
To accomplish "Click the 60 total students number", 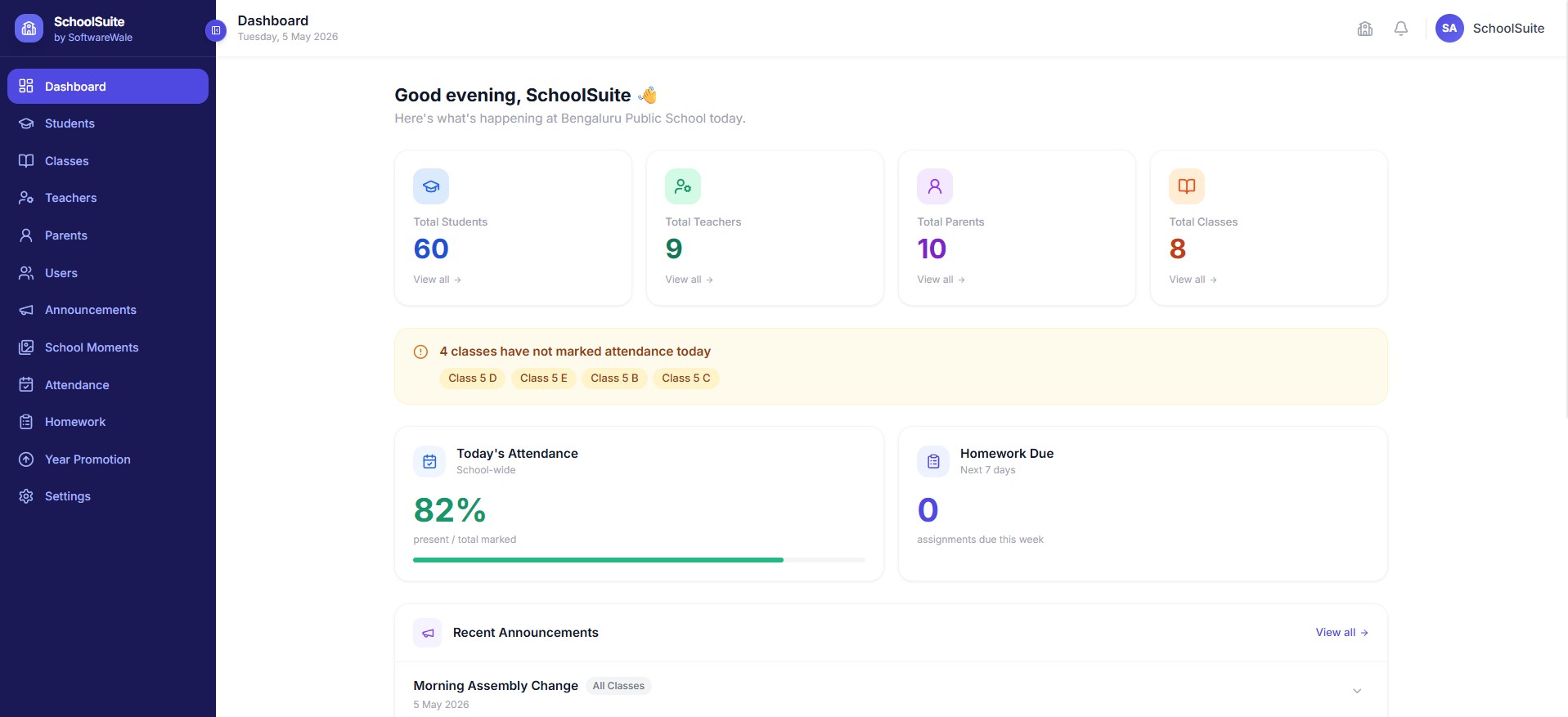I will (431, 249).
